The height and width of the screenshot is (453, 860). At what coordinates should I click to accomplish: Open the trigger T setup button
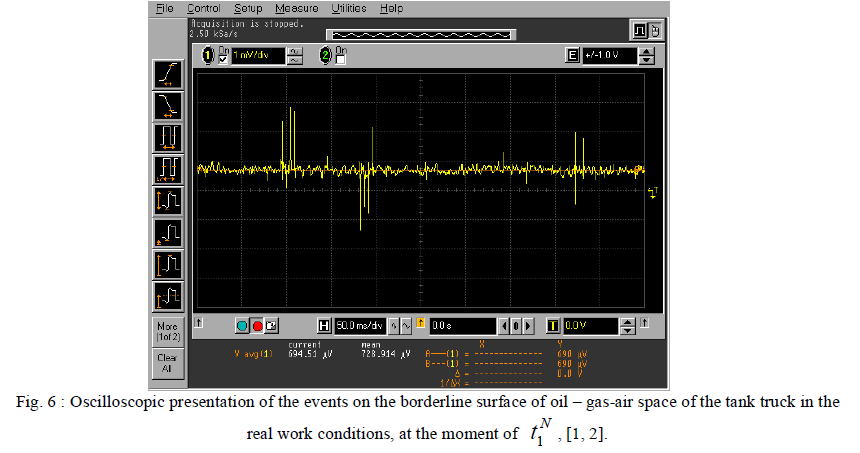point(552,325)
